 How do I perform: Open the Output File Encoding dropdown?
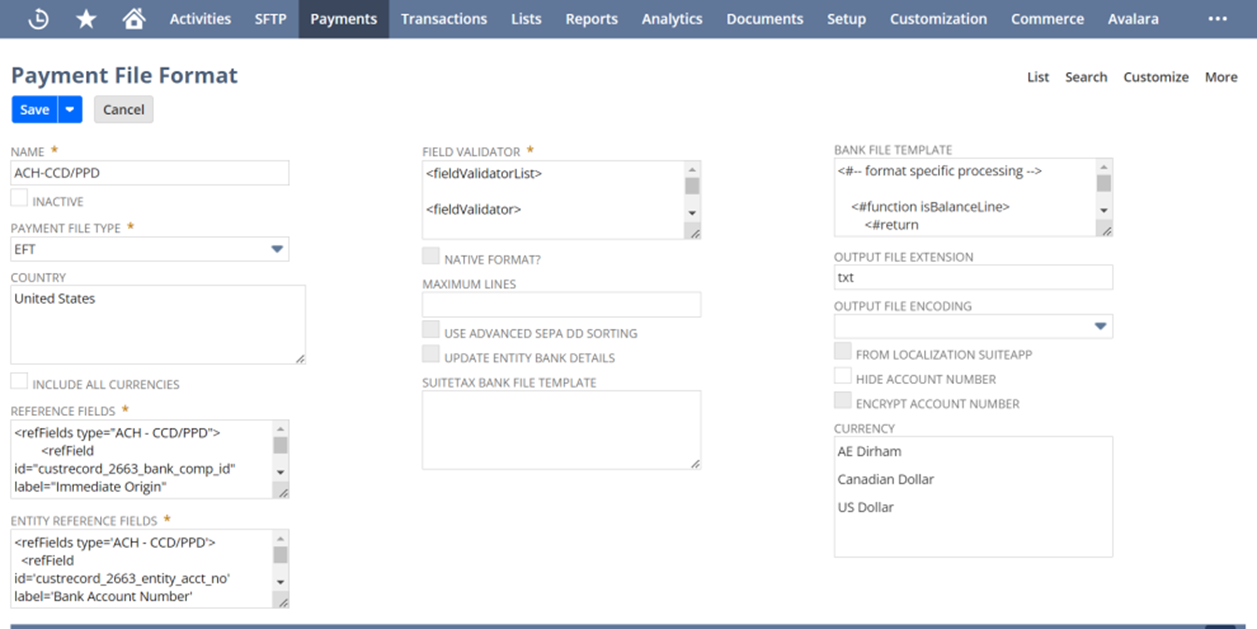coord(1100,325)
